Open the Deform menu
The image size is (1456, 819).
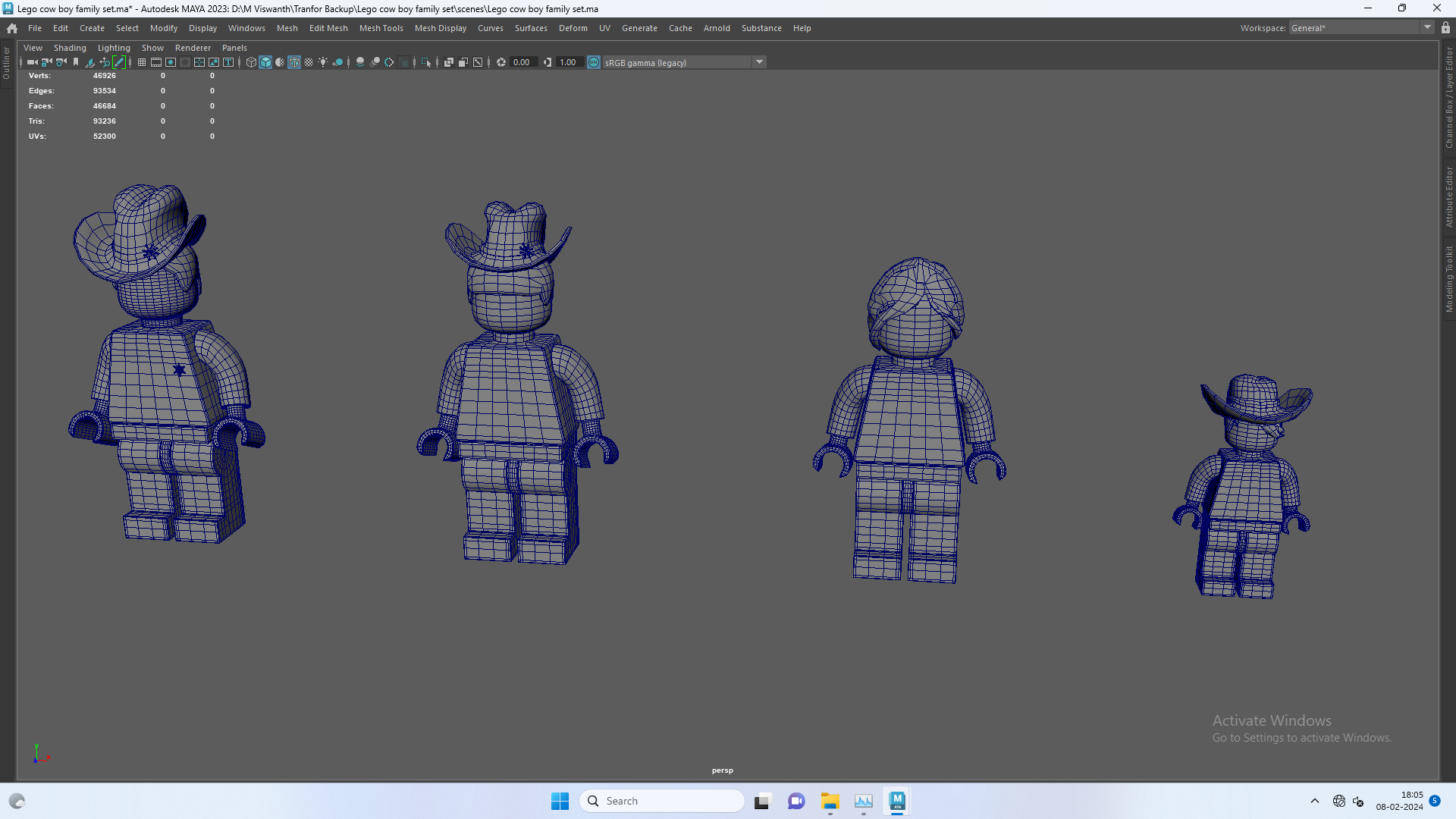click(573, 28)
